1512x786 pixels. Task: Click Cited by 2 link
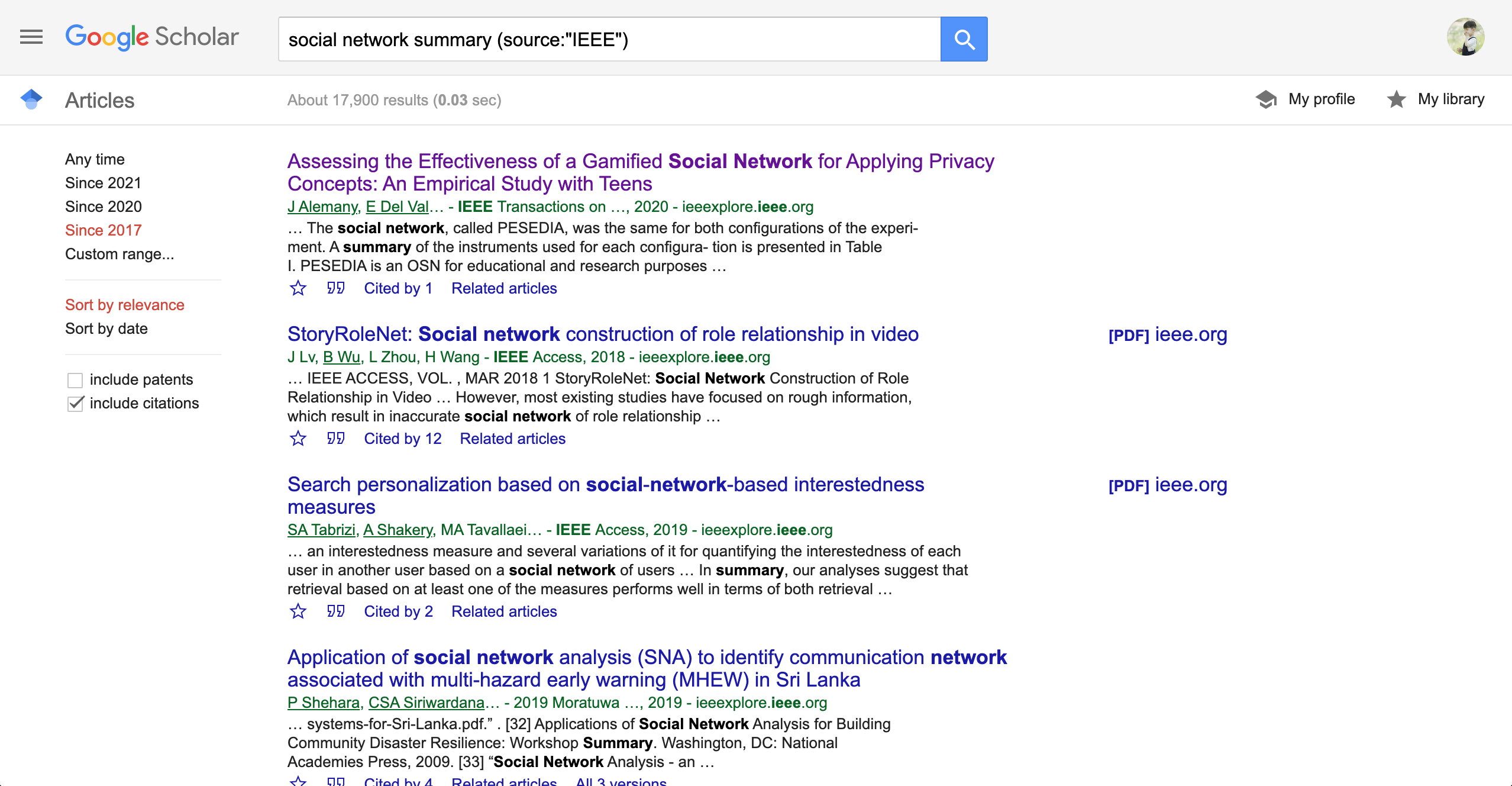(x=398, y=611)
